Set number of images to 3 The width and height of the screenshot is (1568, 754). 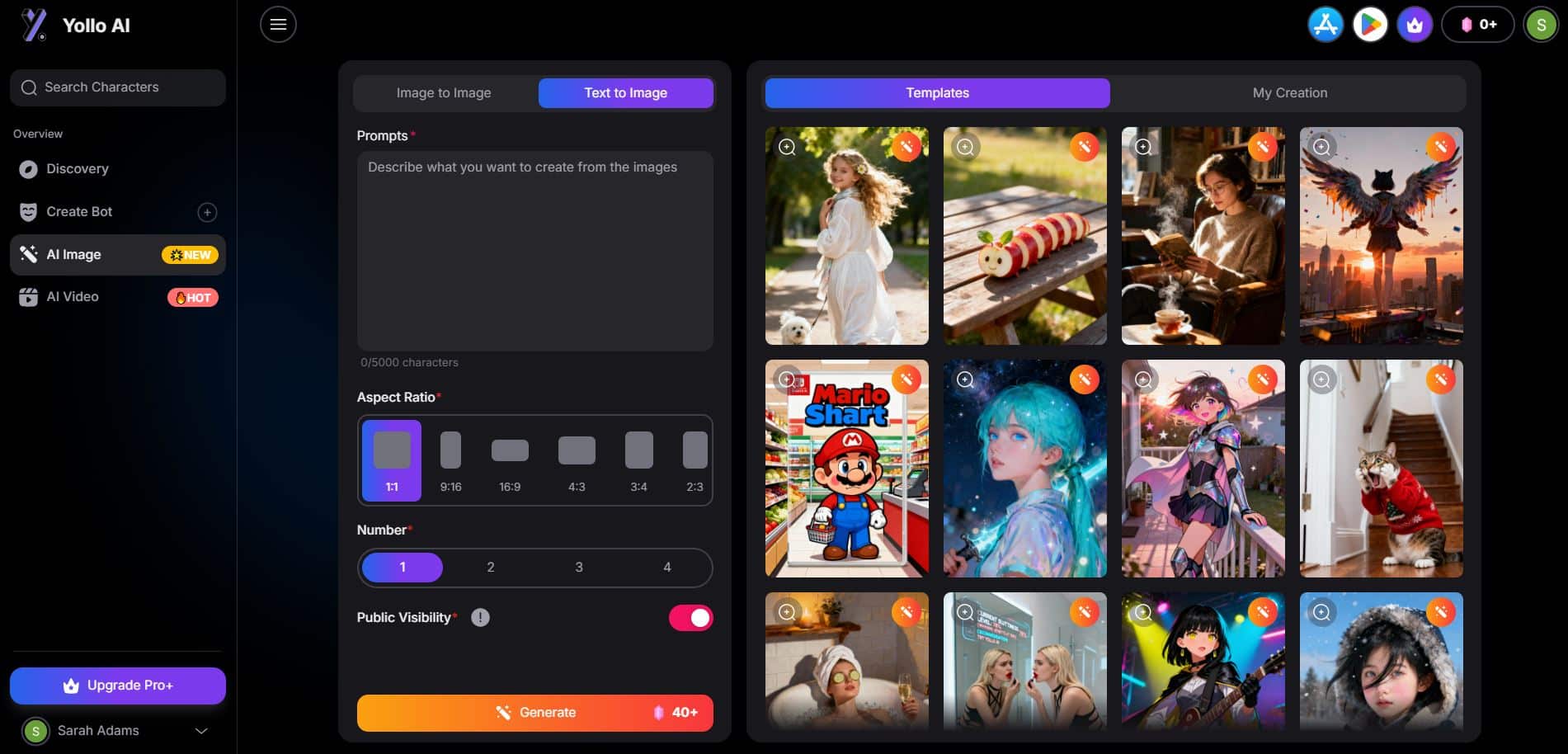coord(579,568)
